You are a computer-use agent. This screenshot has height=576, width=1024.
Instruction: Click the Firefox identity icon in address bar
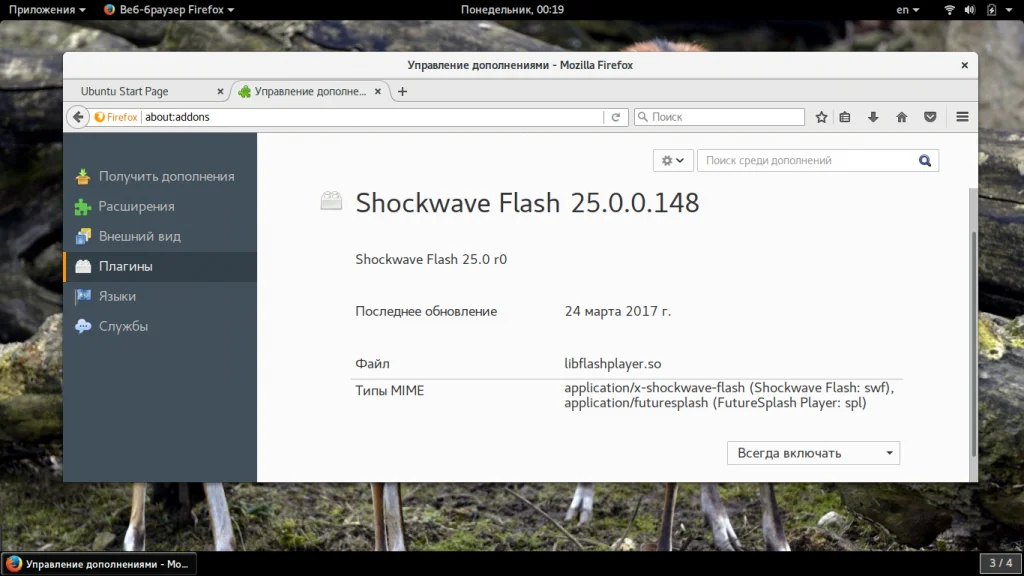point(116,117)
